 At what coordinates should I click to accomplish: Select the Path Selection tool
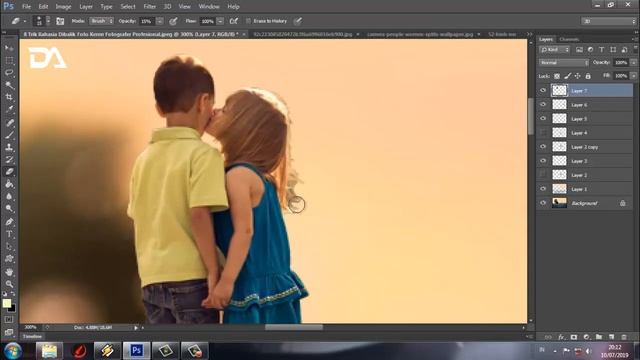(x=9, y=247)
